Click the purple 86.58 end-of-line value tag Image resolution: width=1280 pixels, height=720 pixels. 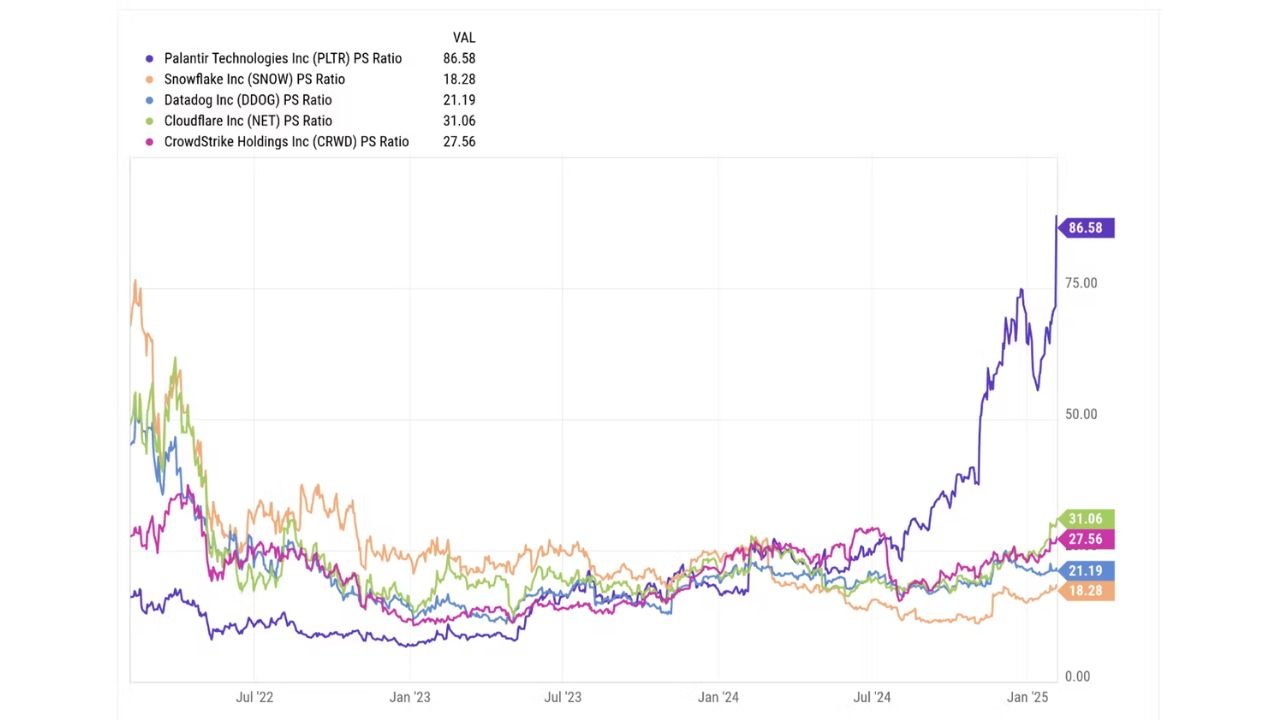point(1085,228)
